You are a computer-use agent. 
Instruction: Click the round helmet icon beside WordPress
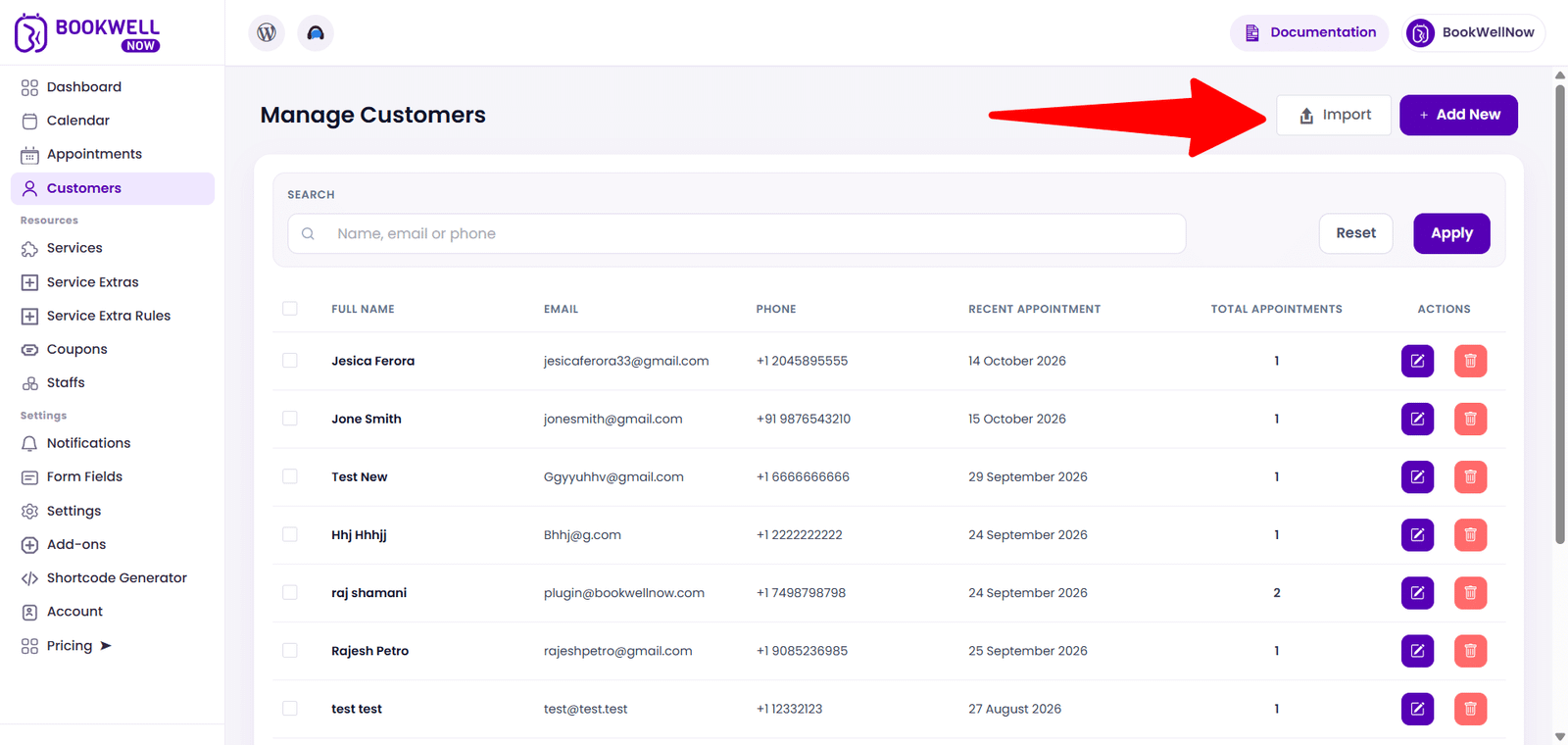tap(316, 32)
